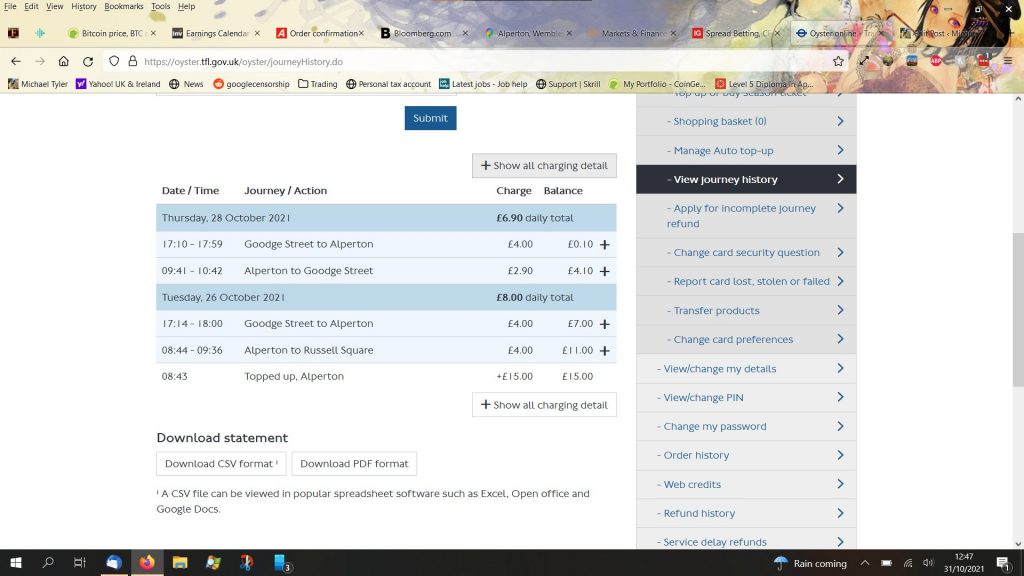
Task: Download statement in PDF format
Action: tap(354, 464)
